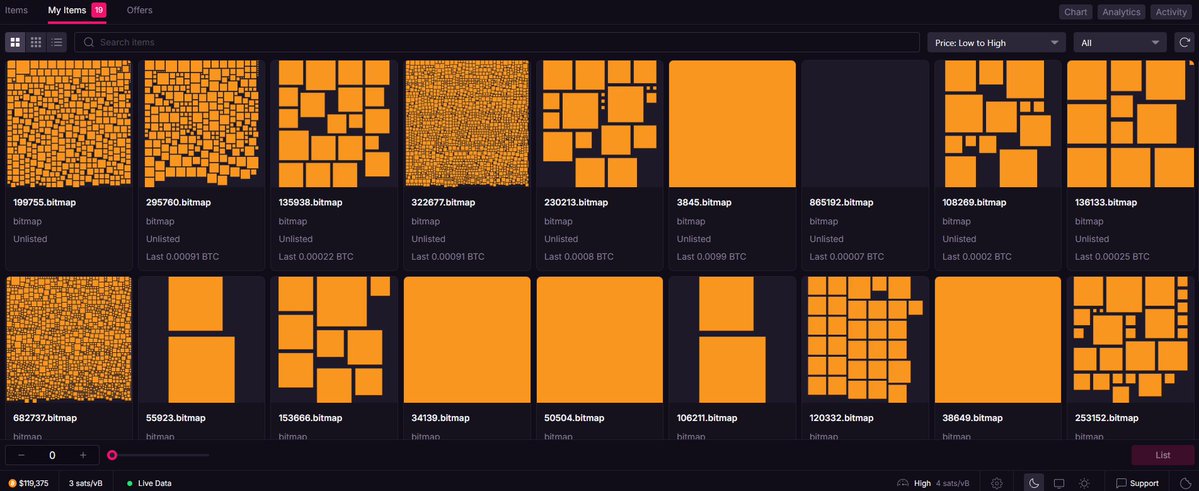Select the 106211.bitmap thumbnail

(x=733, y=340)
